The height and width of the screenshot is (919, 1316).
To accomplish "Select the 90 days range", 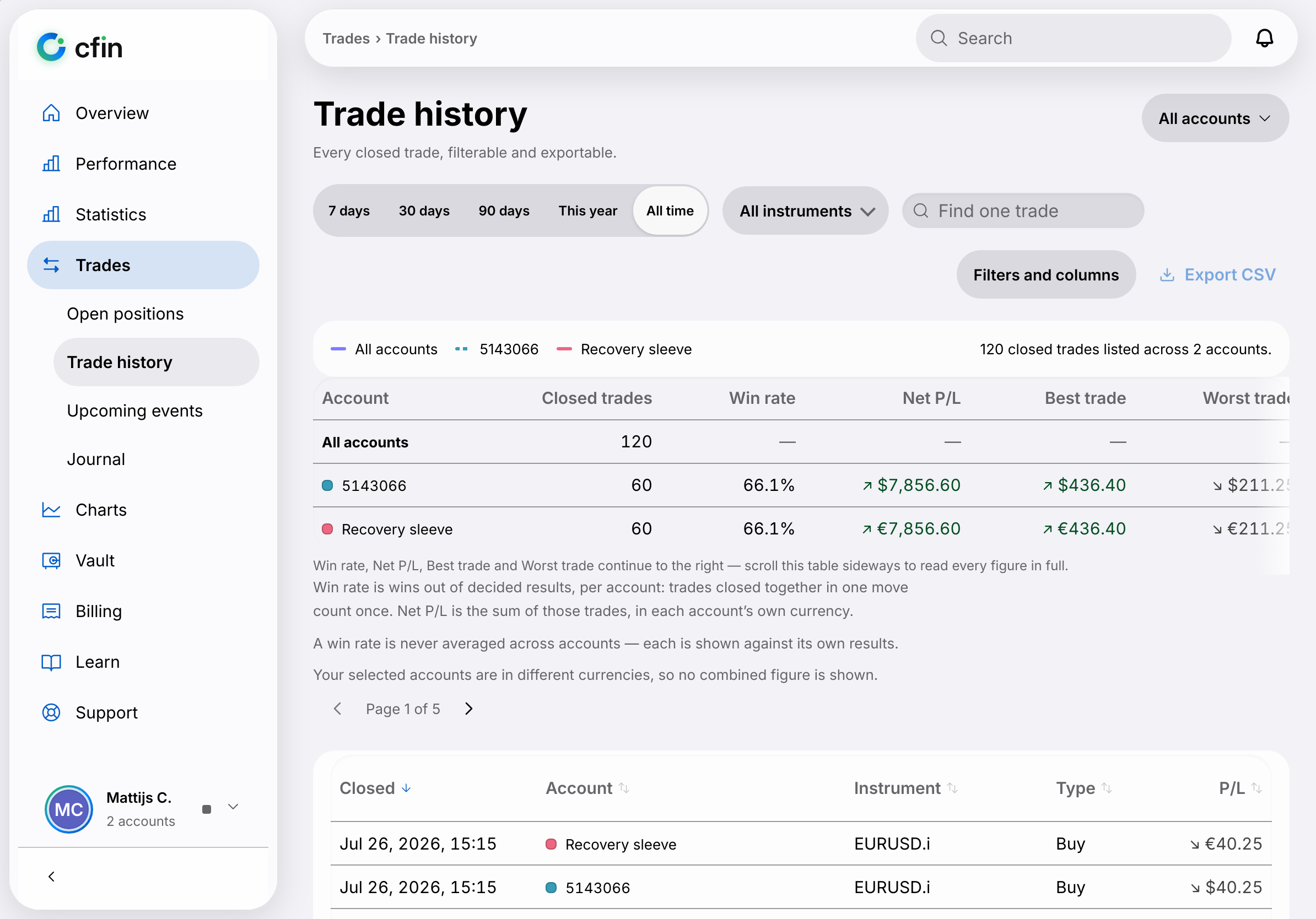I will (x=504, y=211).
